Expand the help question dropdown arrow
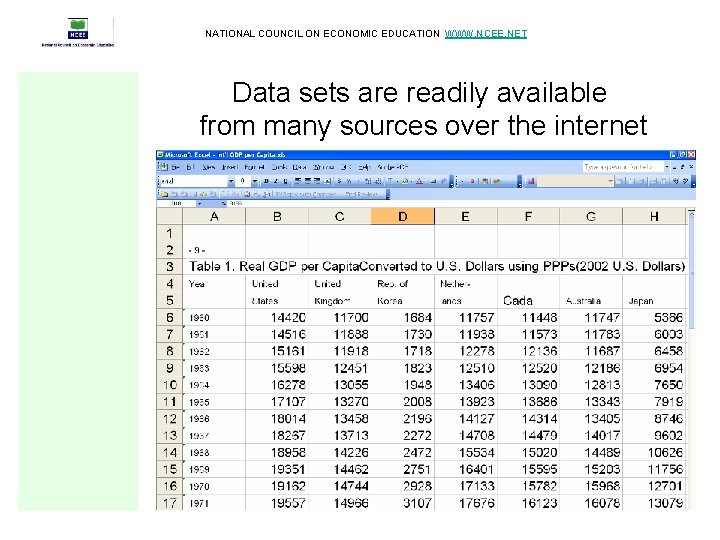Screen dimensions: 720x540 click(667, 167)
